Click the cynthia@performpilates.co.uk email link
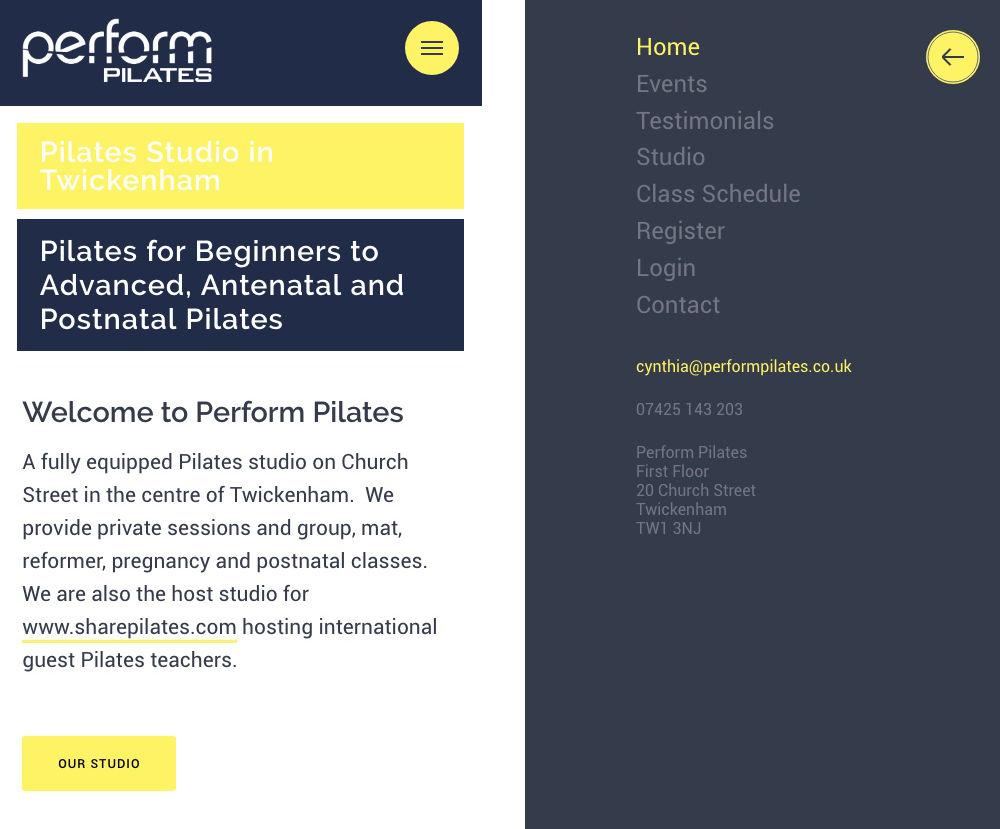 coord(744,367)
